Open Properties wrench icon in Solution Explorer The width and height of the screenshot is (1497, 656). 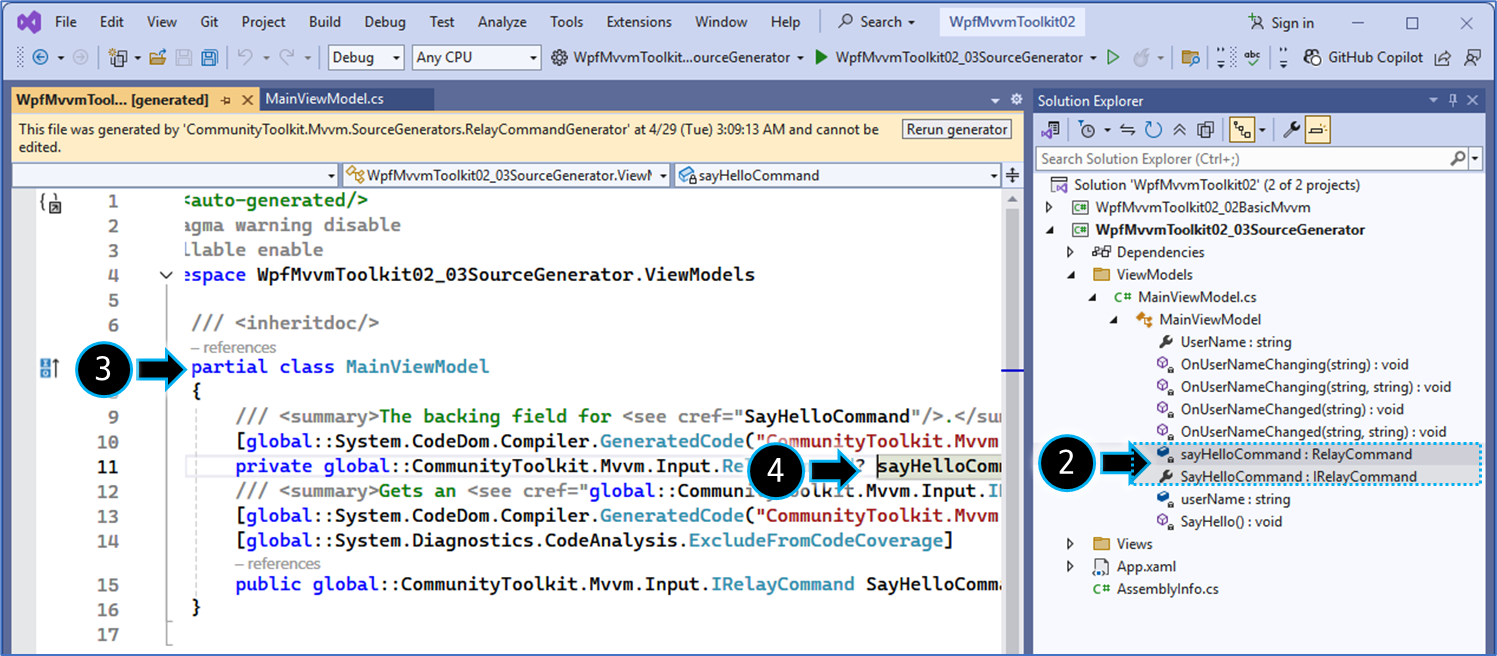tap(1291, 129)
